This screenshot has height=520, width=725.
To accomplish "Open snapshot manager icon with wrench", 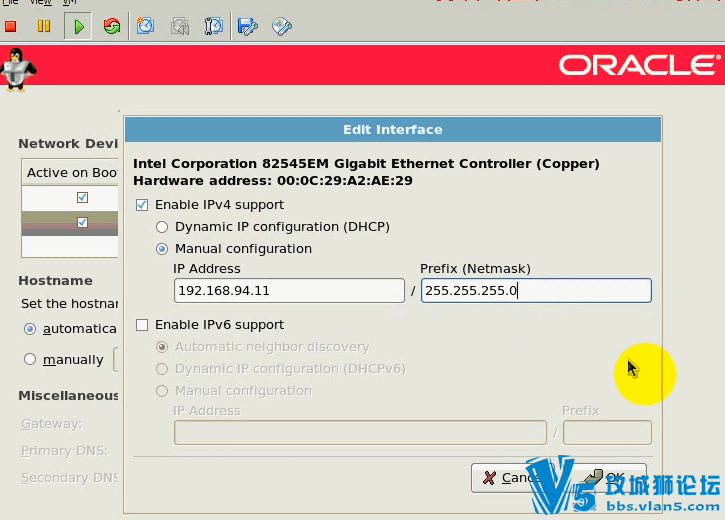I will 214,26.
